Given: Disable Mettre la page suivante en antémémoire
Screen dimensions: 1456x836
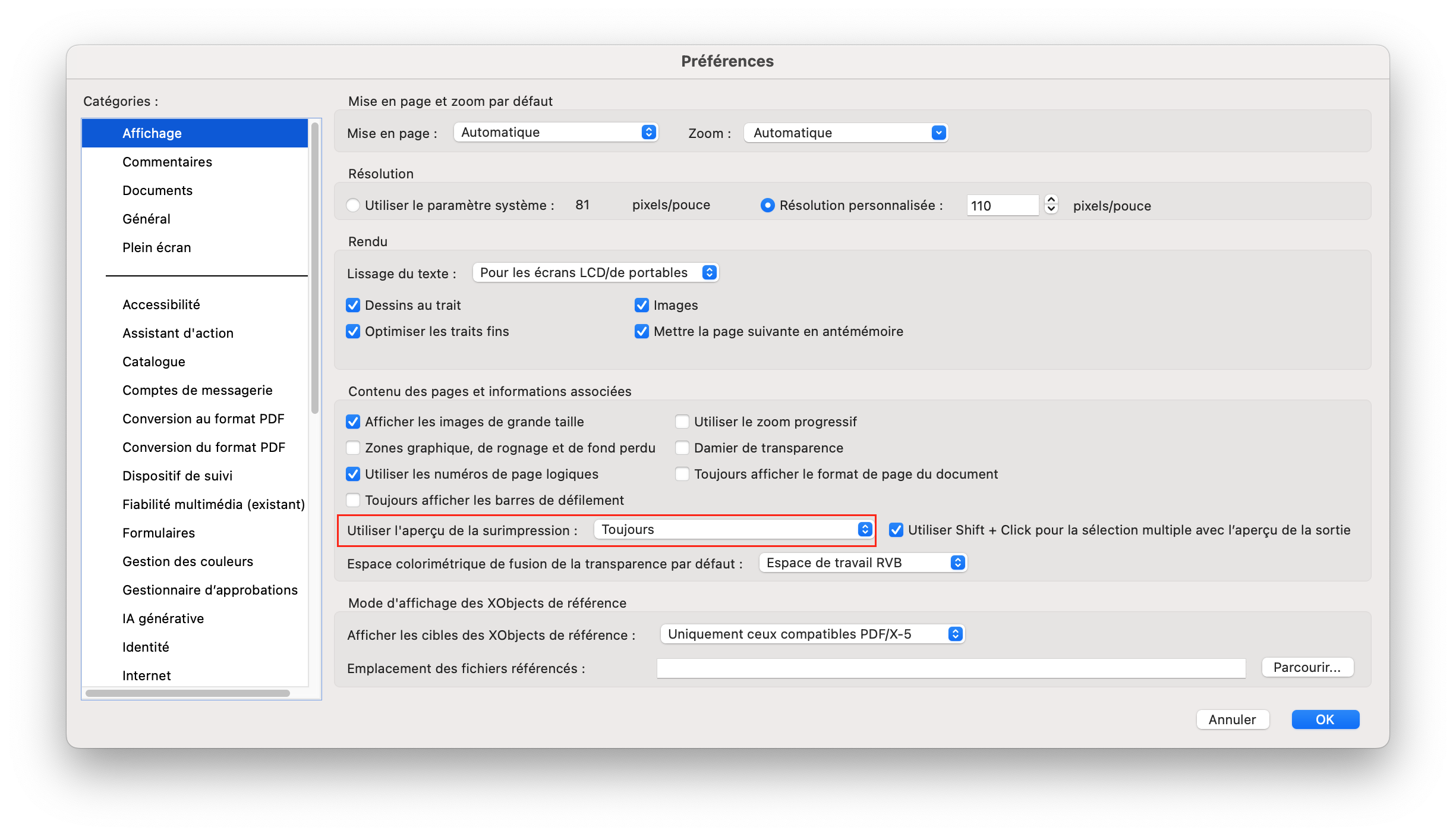Looking at the screenshot, I should 641,331.
